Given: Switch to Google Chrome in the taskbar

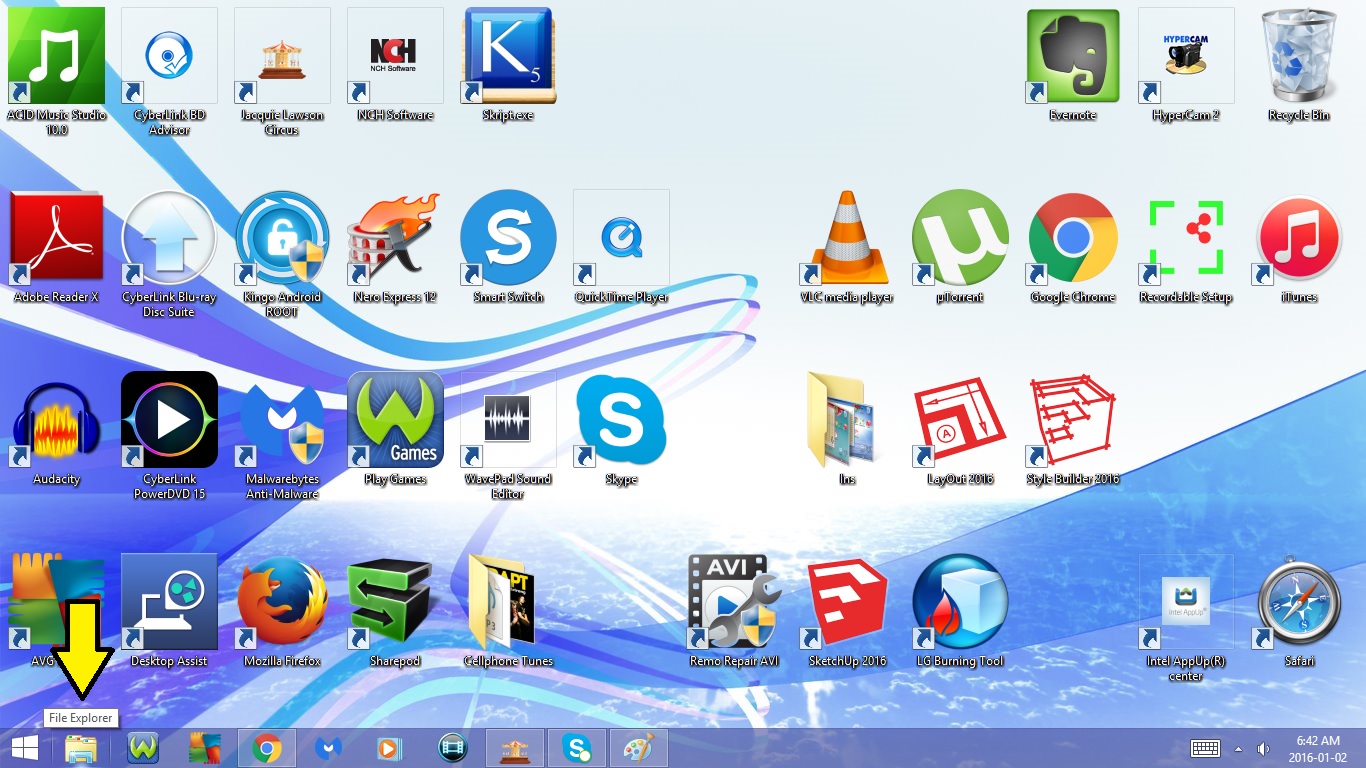Looking at the screenshot, I should tap(266, 748).
